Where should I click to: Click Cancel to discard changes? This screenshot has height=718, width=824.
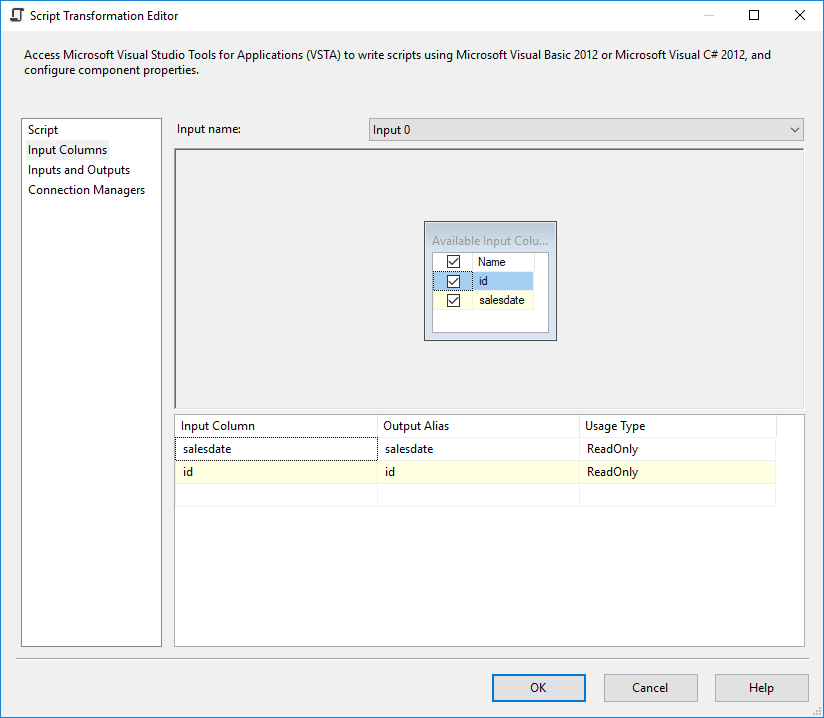[650, 688]
